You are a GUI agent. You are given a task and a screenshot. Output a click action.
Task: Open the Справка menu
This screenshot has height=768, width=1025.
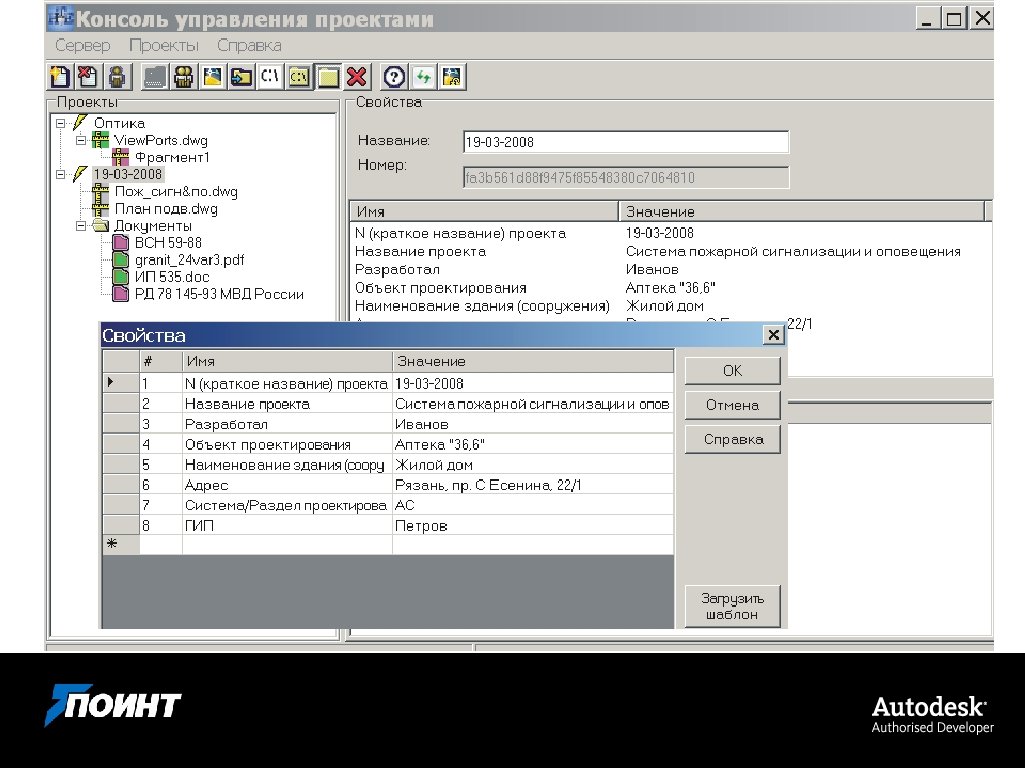pos(249,46)
